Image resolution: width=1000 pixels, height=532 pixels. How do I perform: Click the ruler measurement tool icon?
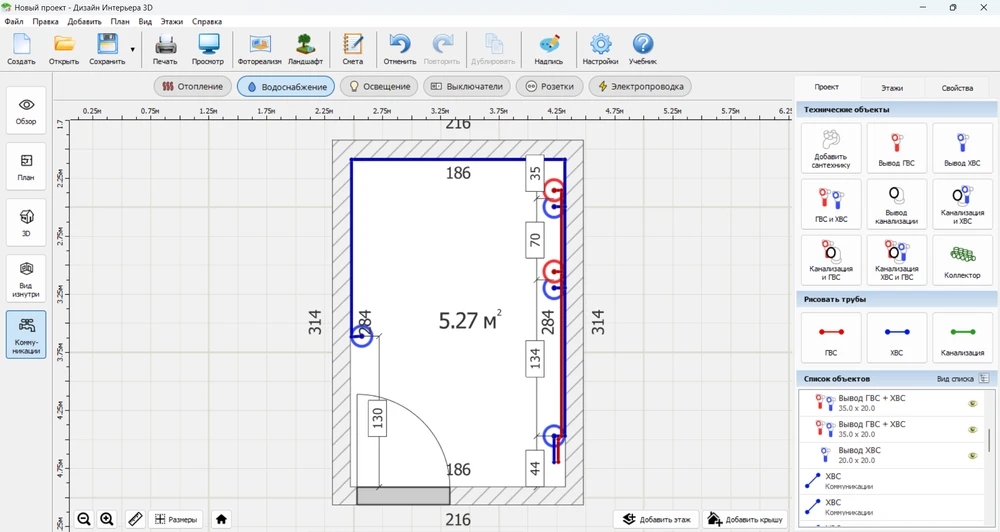135,519
